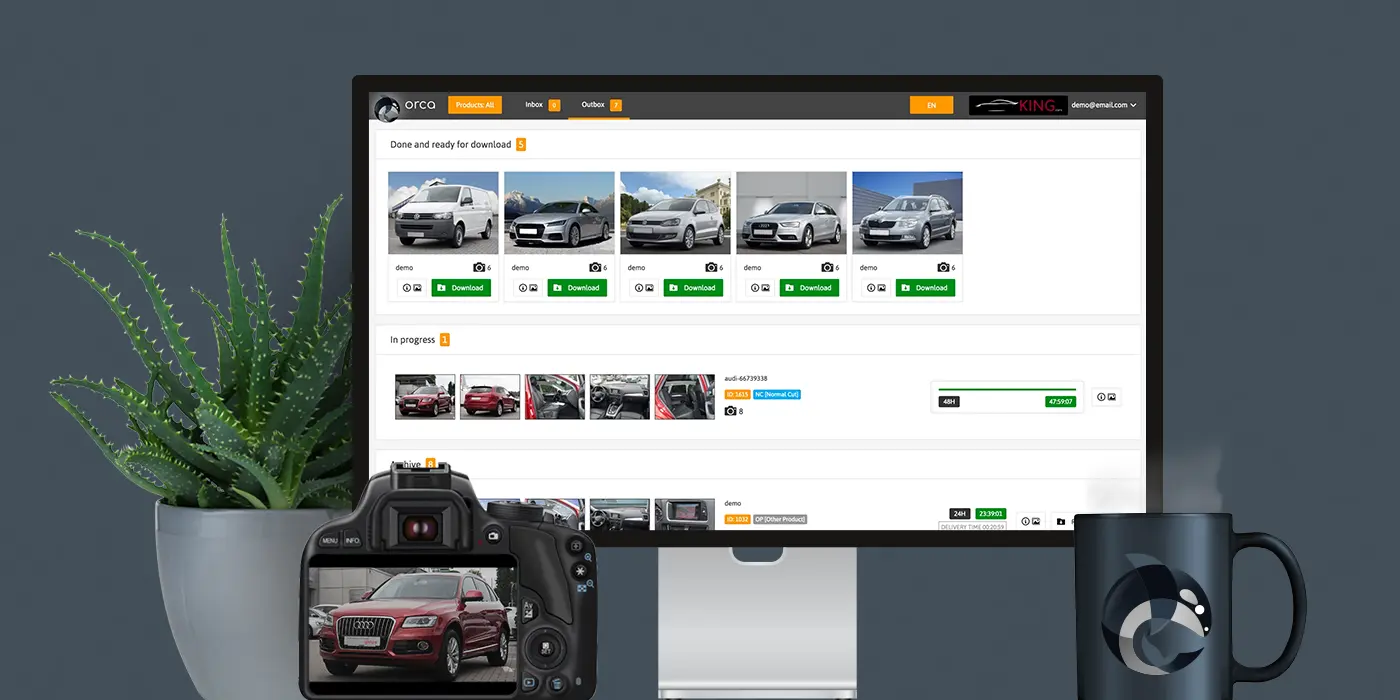Switch to the Outbox tab

(x=600, y=105)
